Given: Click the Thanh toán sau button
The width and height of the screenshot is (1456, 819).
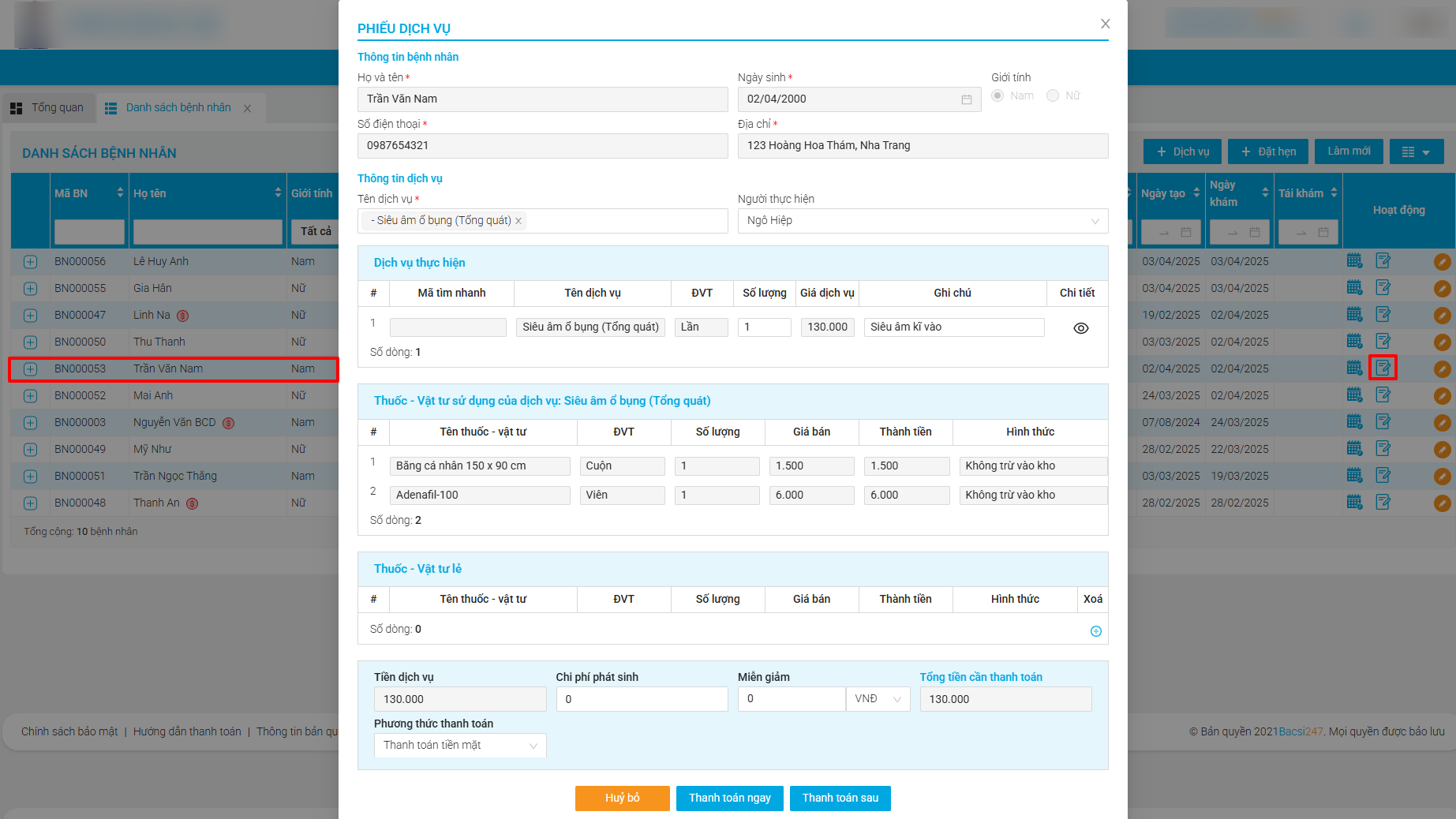Looking at the screenshot, I should (840, 798).
